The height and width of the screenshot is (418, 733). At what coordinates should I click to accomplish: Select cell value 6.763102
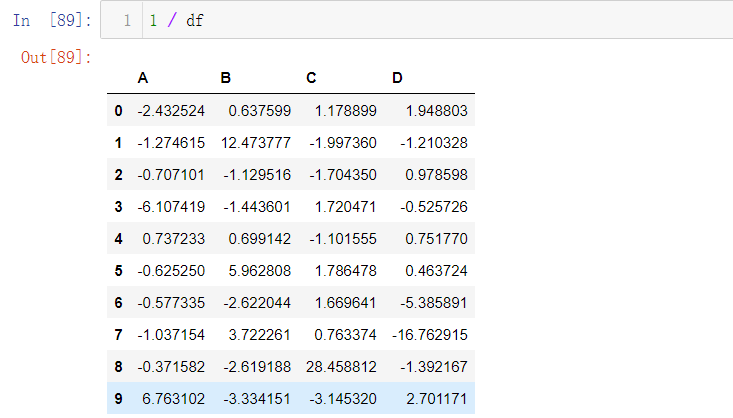coord(173,399)
